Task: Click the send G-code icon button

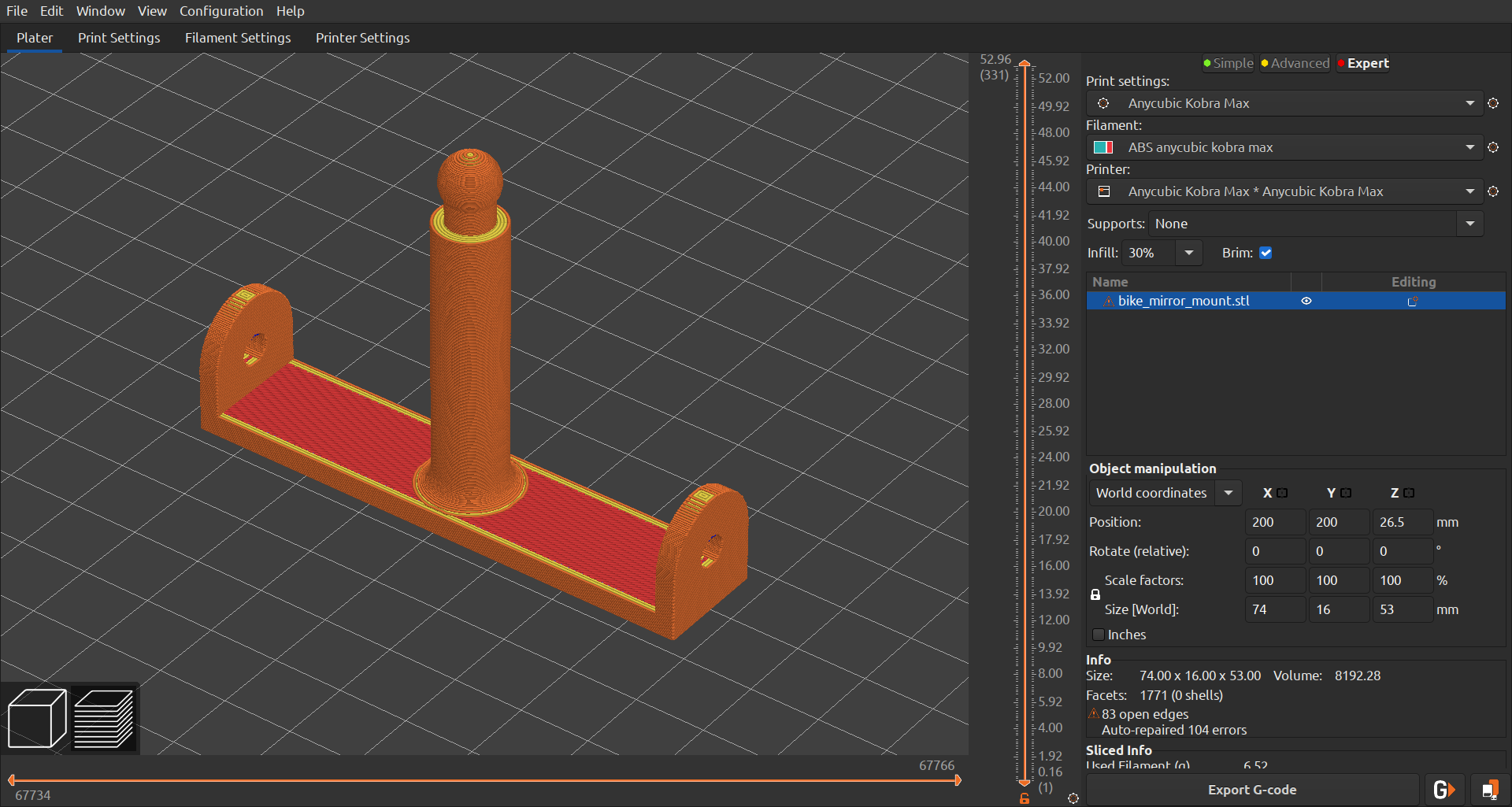Action: click(x=1443, y=790)
